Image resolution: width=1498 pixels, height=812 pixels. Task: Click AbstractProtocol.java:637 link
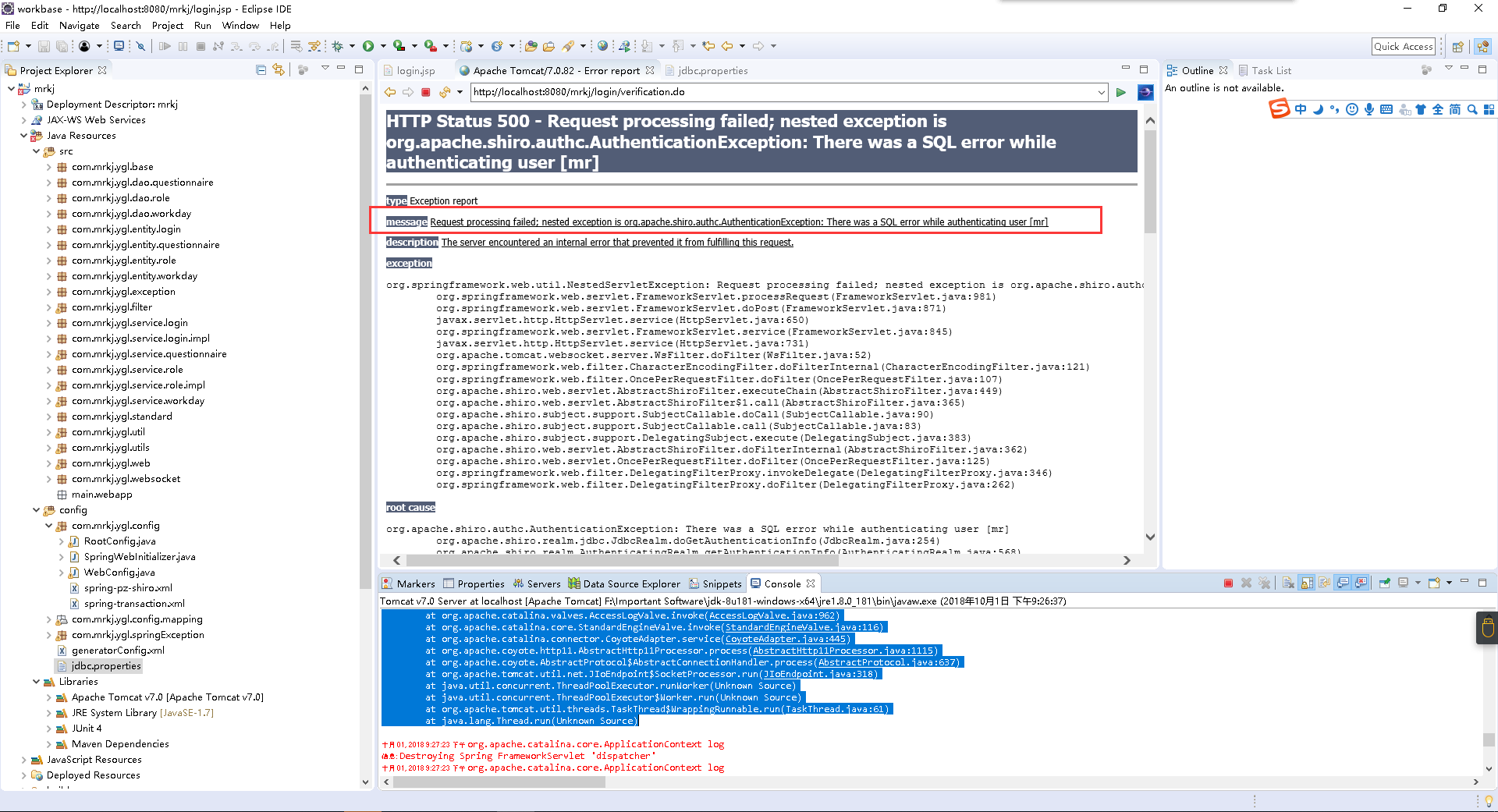pos(888,663)
